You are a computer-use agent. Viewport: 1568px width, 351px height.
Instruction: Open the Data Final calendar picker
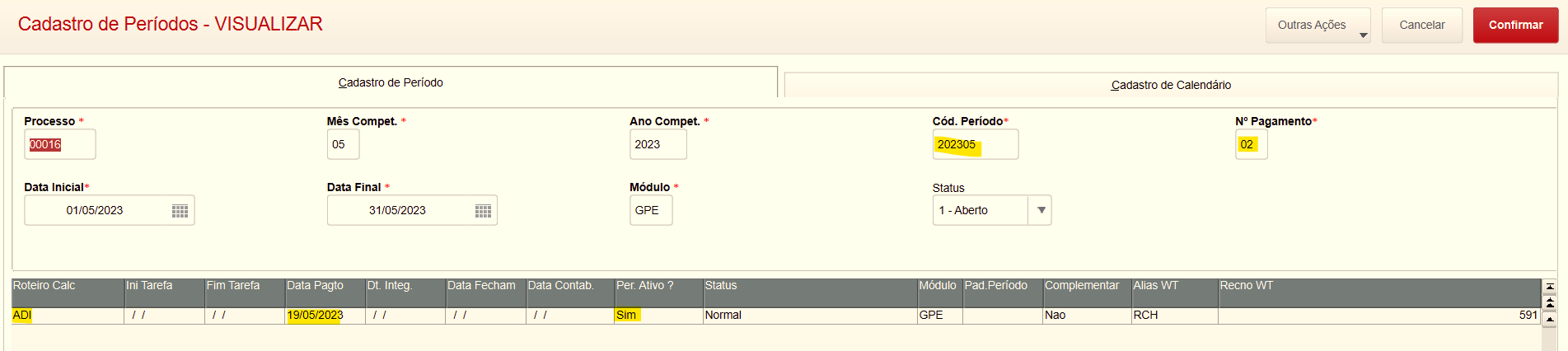pos(483,211)
